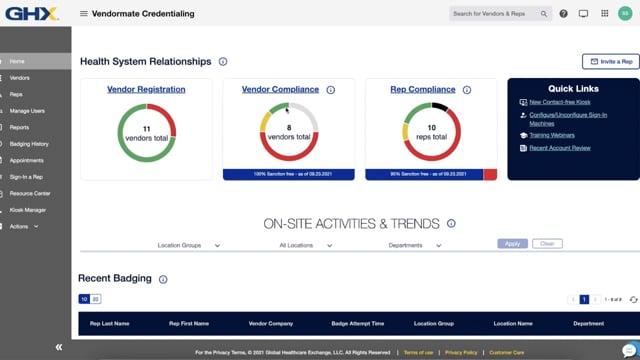This screenshot has height=360, width=640.
Task: Open Recent Account Review quick link
Action: pos(560,148)
